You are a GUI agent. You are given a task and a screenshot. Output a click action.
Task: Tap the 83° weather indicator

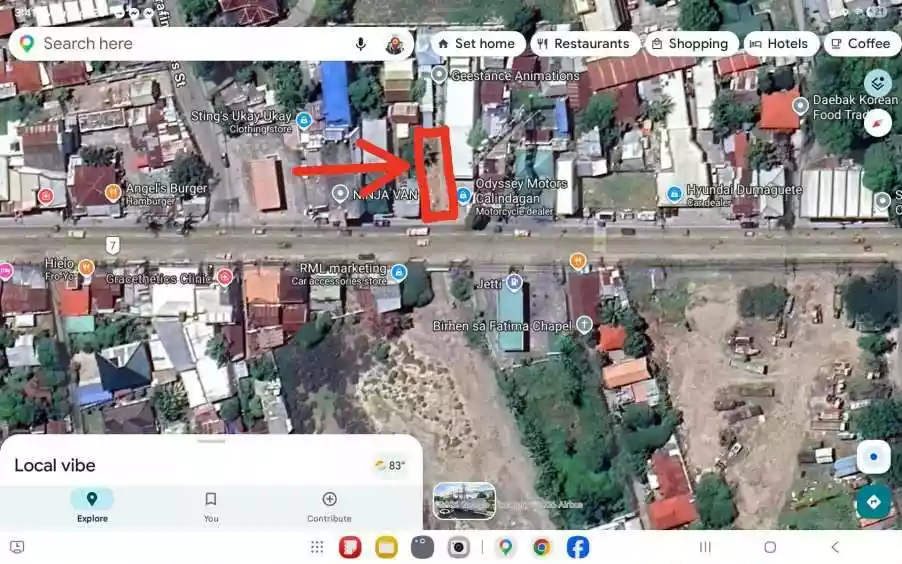391,465
